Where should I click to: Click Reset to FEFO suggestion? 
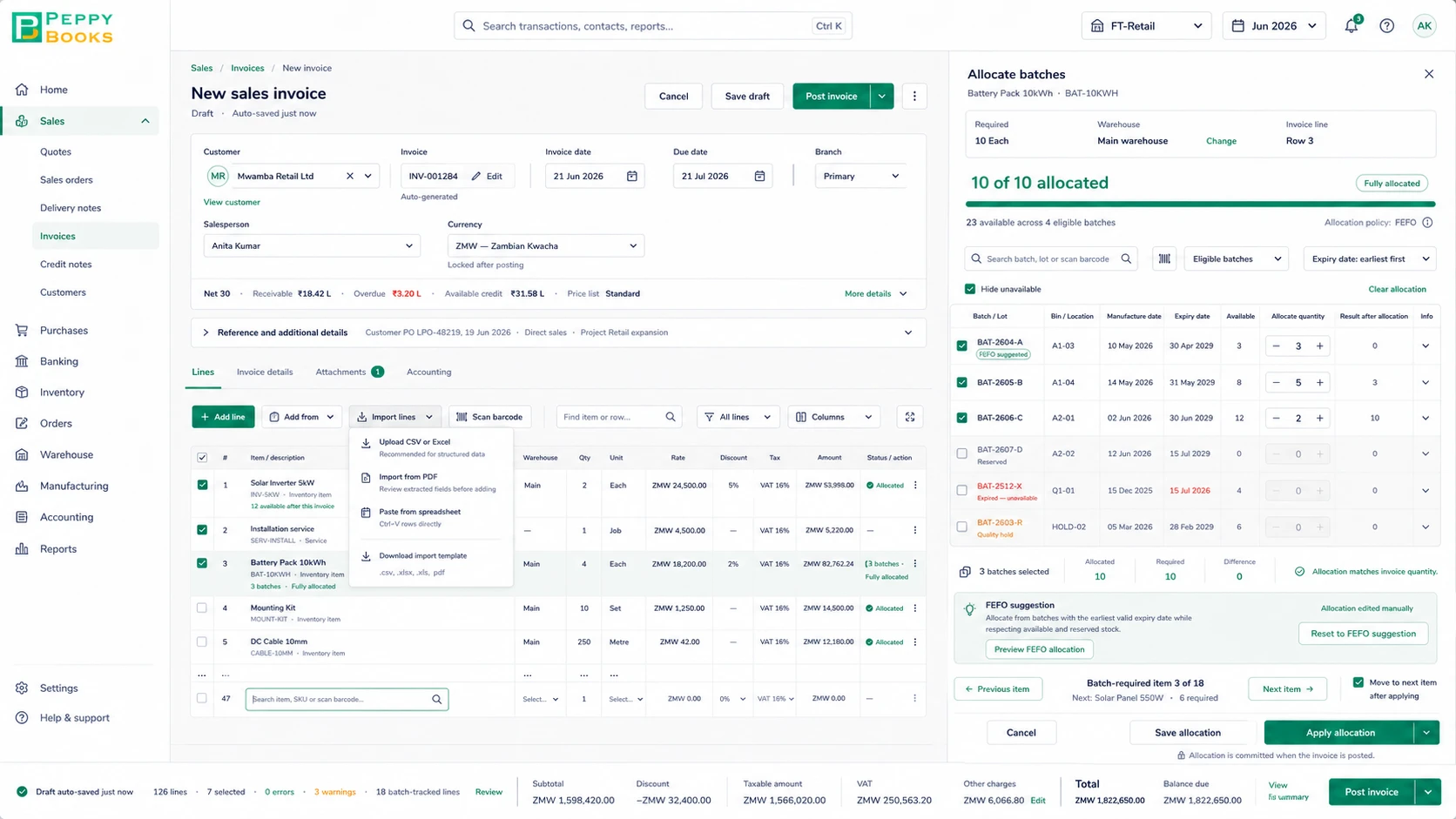(x=1363, y=634)
